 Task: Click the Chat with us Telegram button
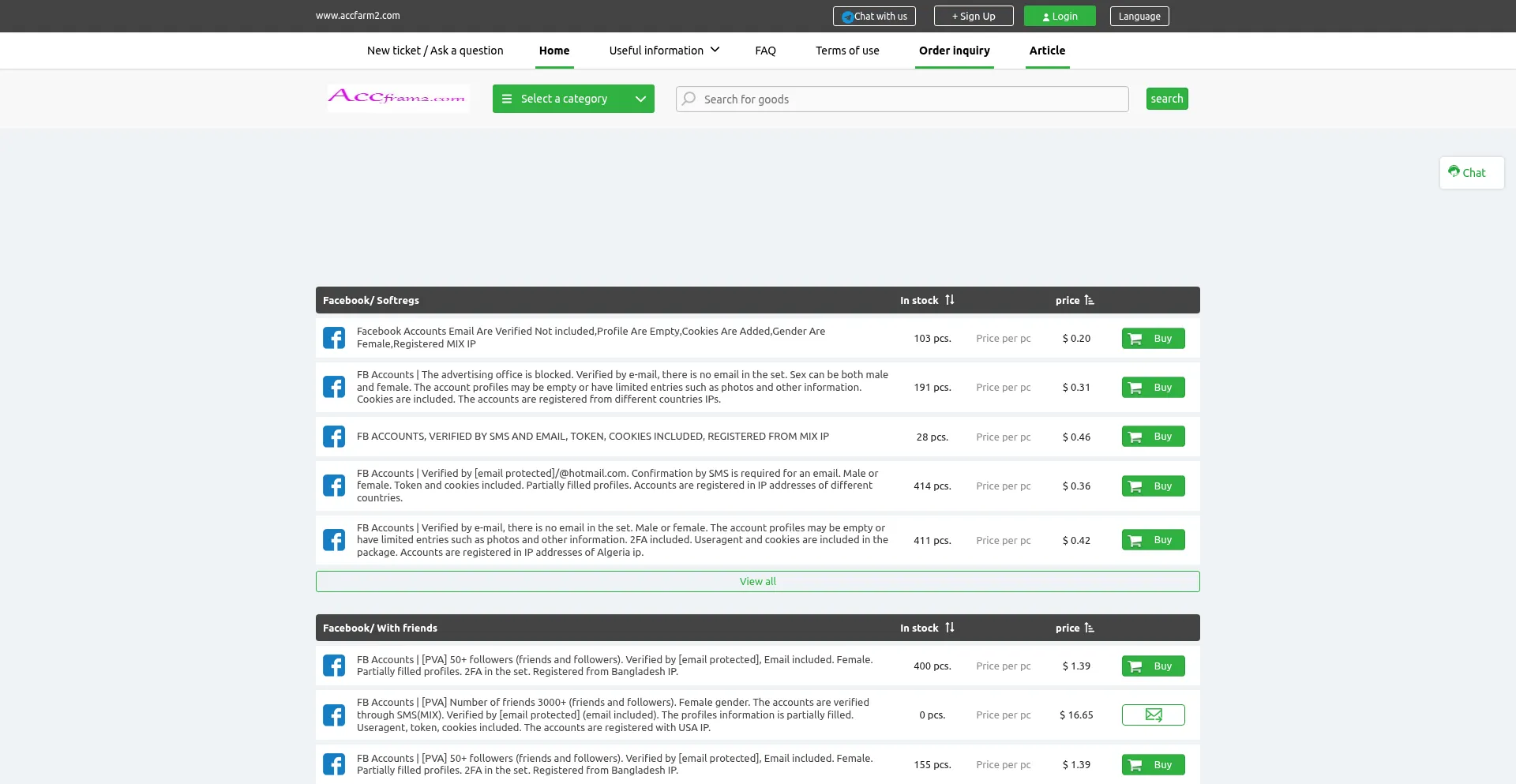[x=874, y=17]
